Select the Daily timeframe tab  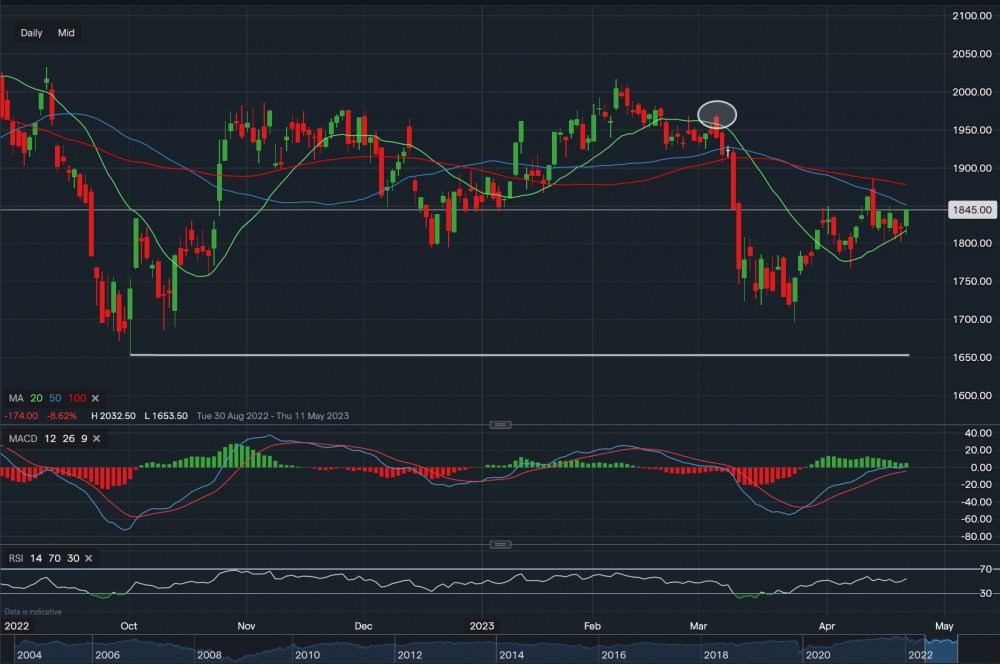[31, 33]
